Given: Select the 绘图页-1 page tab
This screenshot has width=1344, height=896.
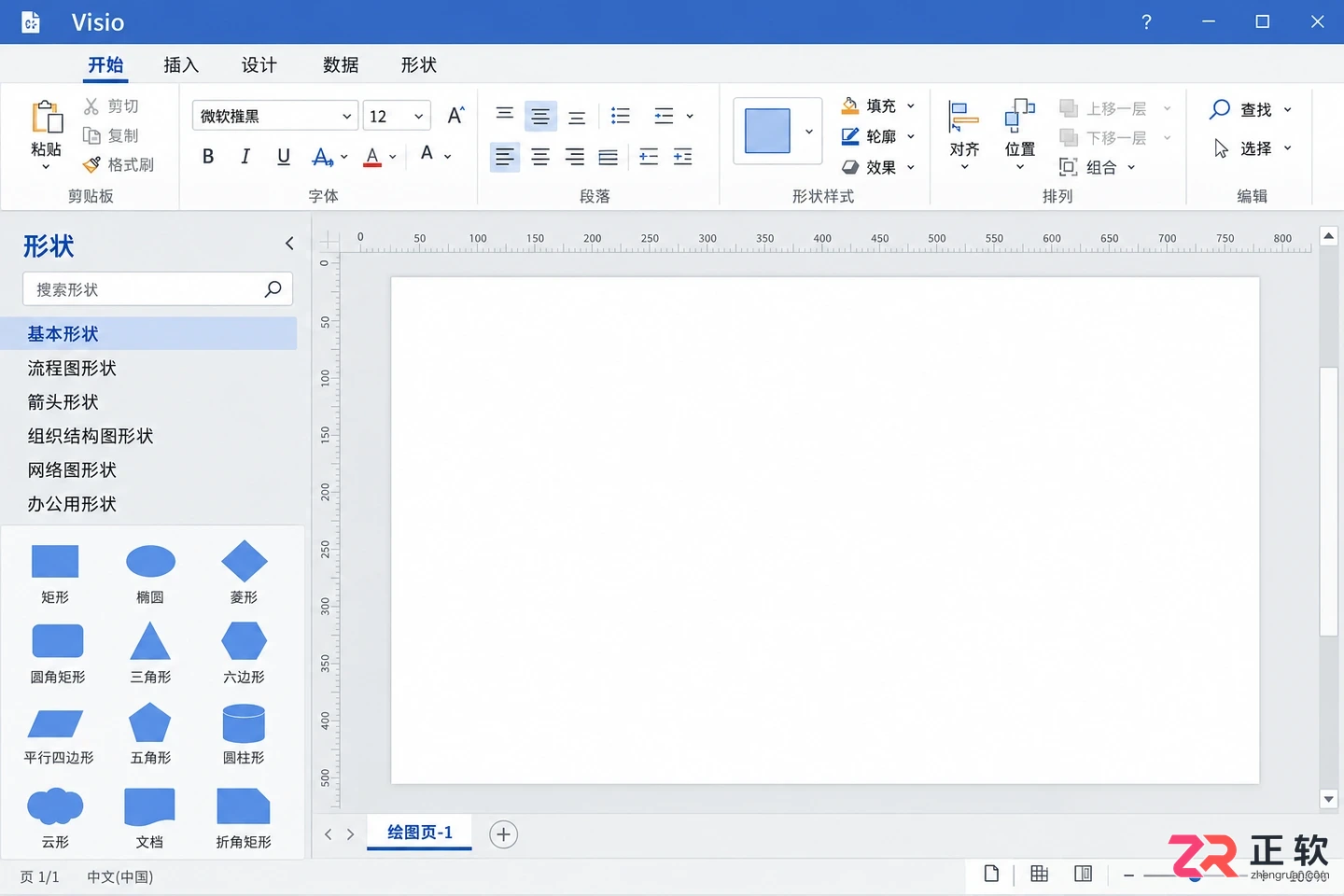Looking at the screenshot, I should (420, 832).
